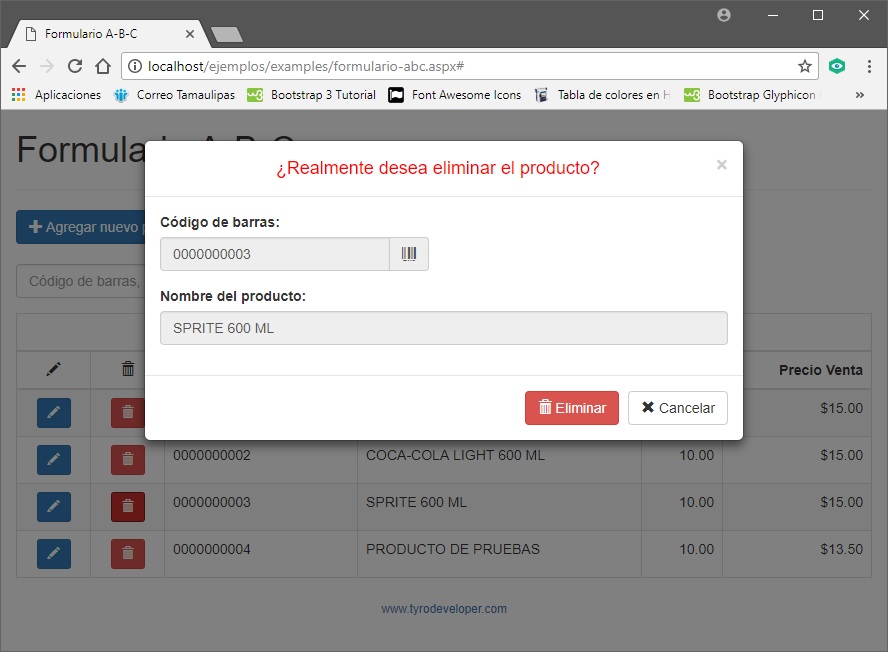888x652 pixels.
Task: Click the barcode scanner icon in the dialog
Action: (x=409, y=254)
